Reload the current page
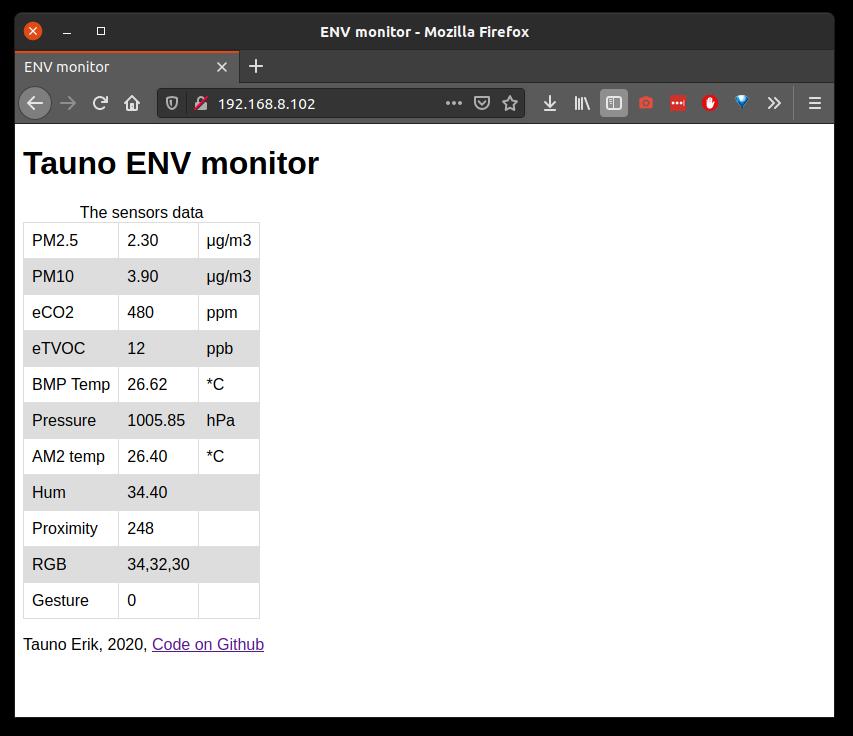Image resolution: width=853 pixels, height=736 pixels. 100,103
